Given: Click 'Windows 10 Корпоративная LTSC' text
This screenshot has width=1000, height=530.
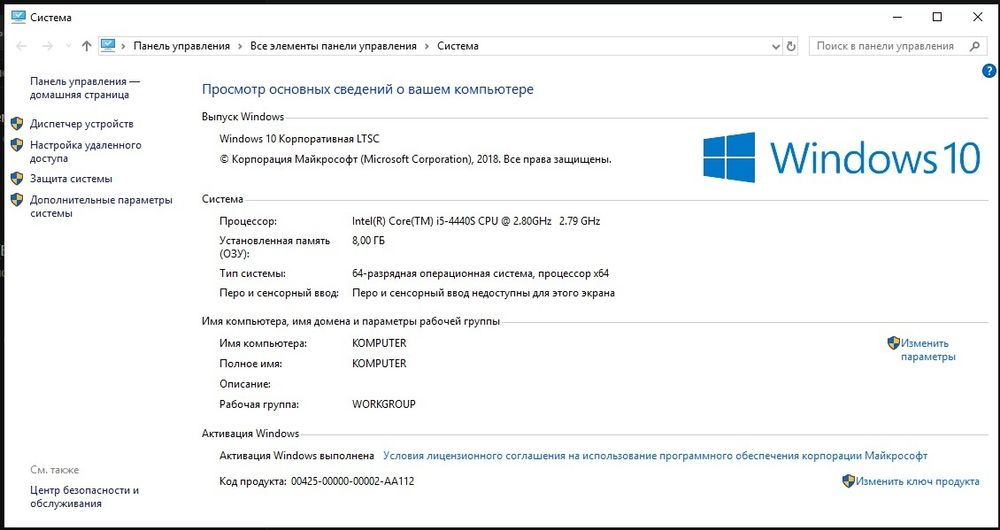Looking at the screenshot, I should coord(299,139).
